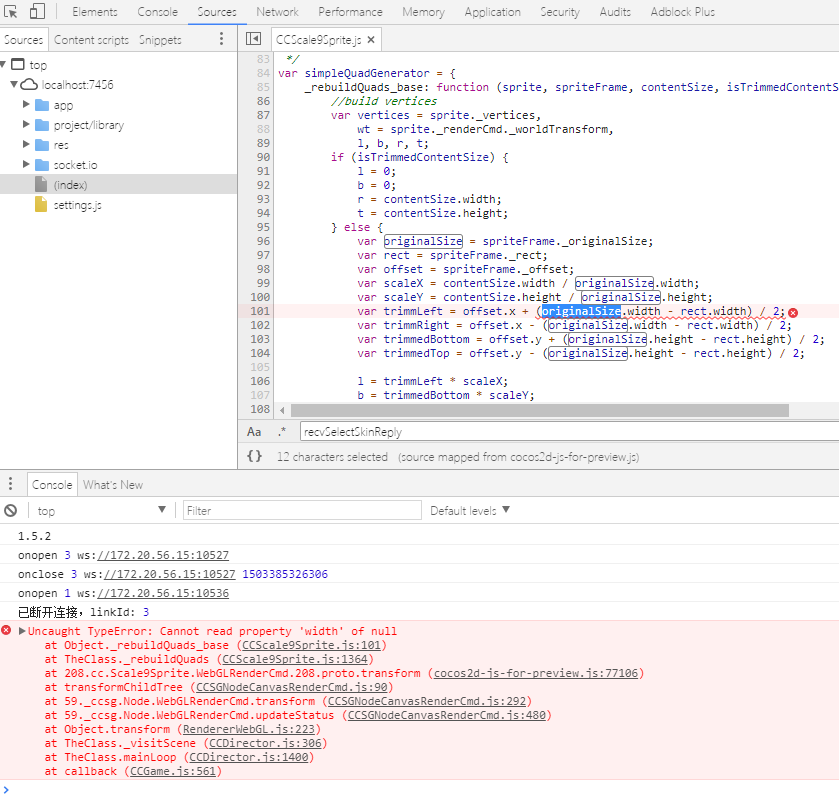Viewport: 839px width, 800px height.
Task: Toggle the device toolbar icon
Action: tap(37, 12)
